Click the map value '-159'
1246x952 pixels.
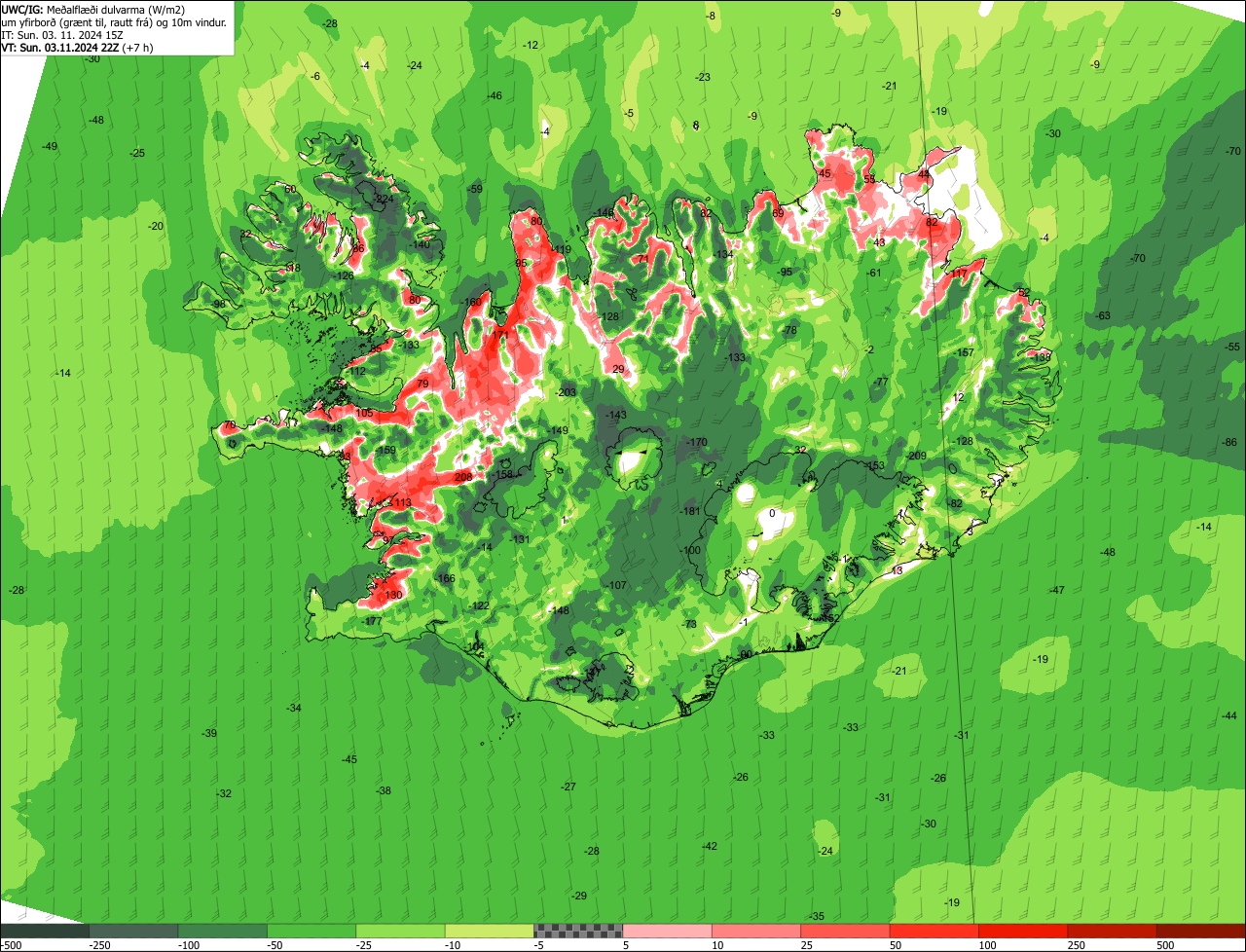pos(386,450)
